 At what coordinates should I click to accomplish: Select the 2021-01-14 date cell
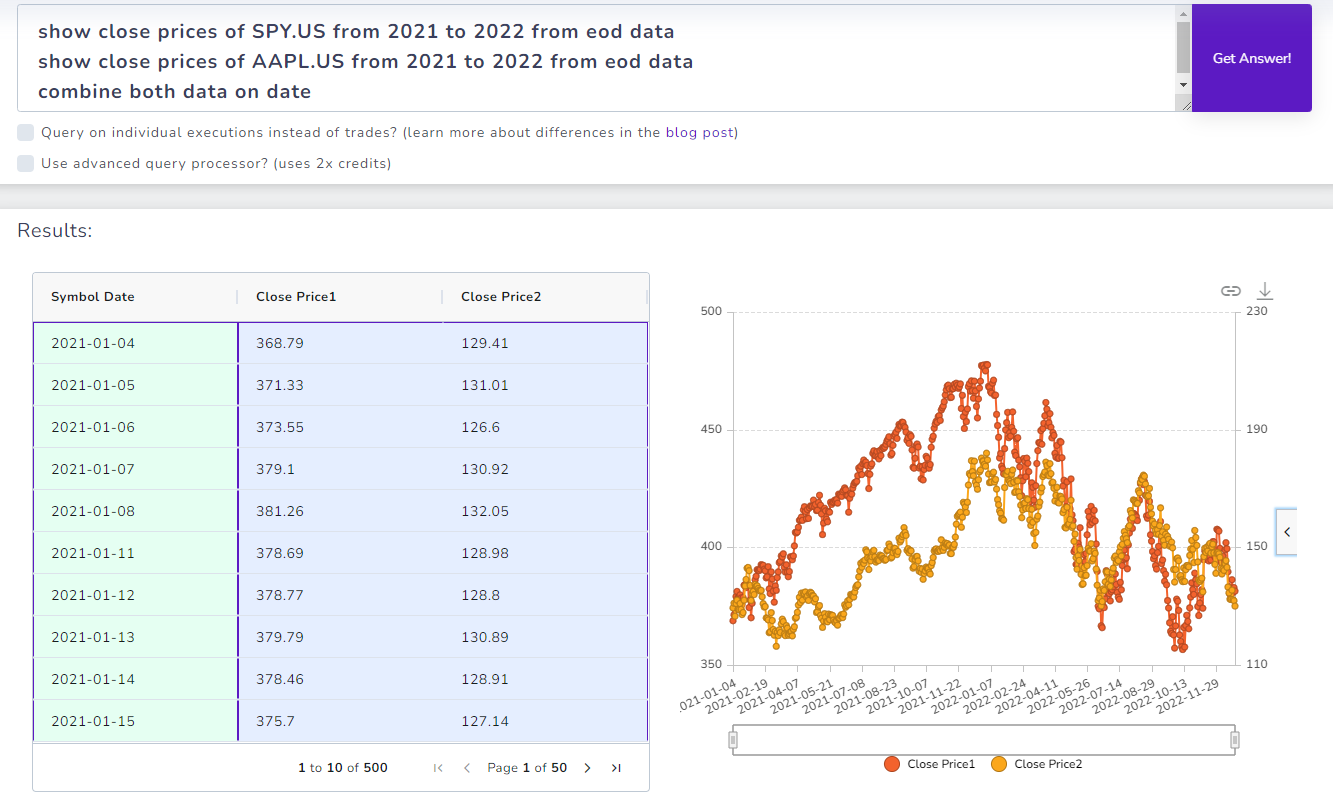pyautogui.click(x=135, y=679)
